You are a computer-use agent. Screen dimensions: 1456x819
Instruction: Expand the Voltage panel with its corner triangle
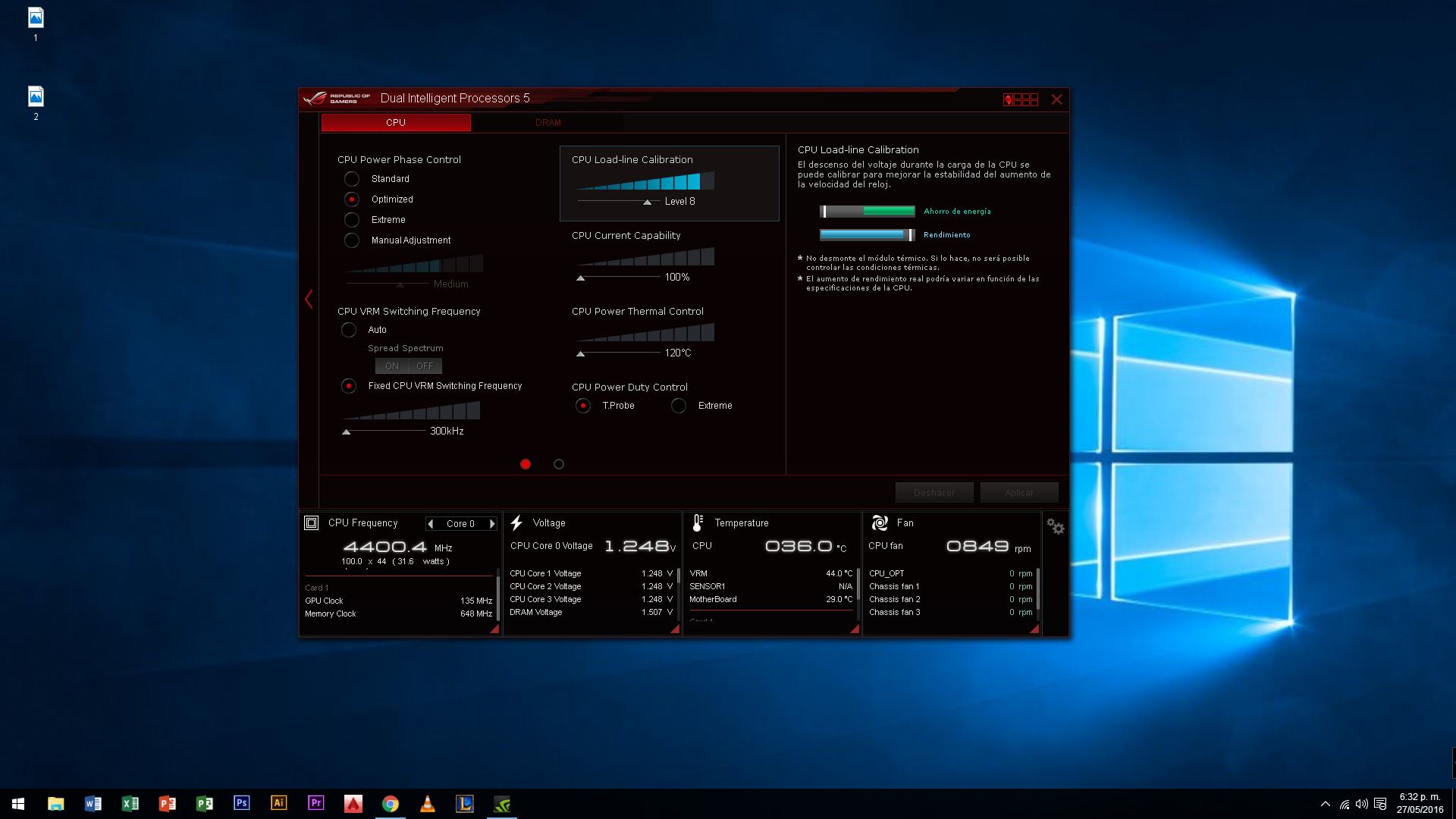[674, 629]
